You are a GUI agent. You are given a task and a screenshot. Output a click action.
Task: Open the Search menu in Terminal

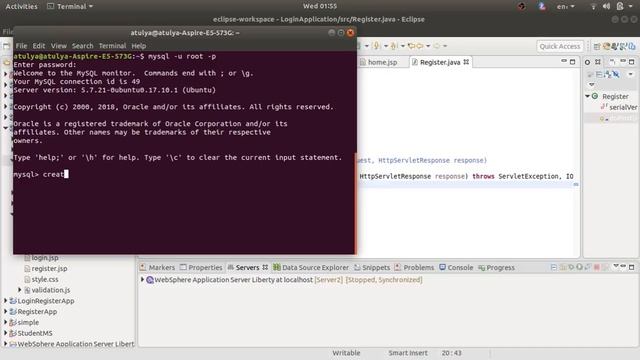(x=82, y=46)
